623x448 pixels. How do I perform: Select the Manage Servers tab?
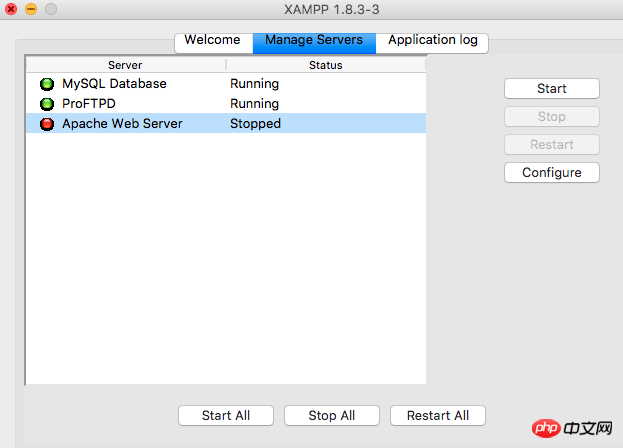pos(314,43)
